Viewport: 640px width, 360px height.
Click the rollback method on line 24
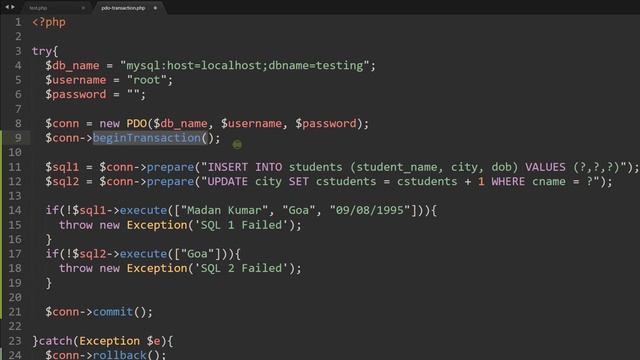click(120, 355)
